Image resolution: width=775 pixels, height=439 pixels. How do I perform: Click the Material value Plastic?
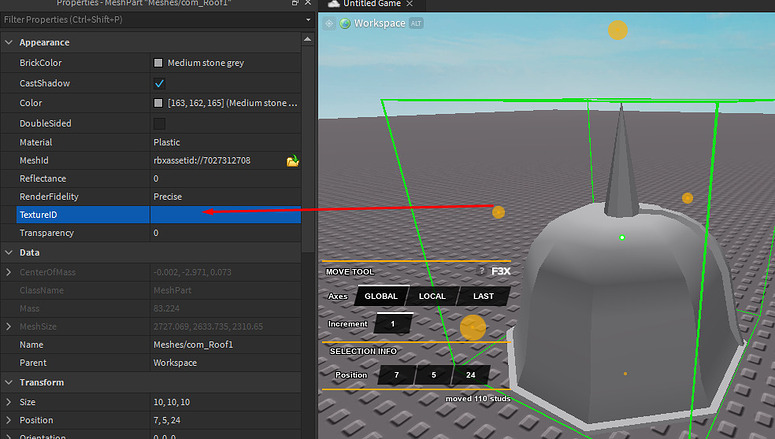(167, 142)
